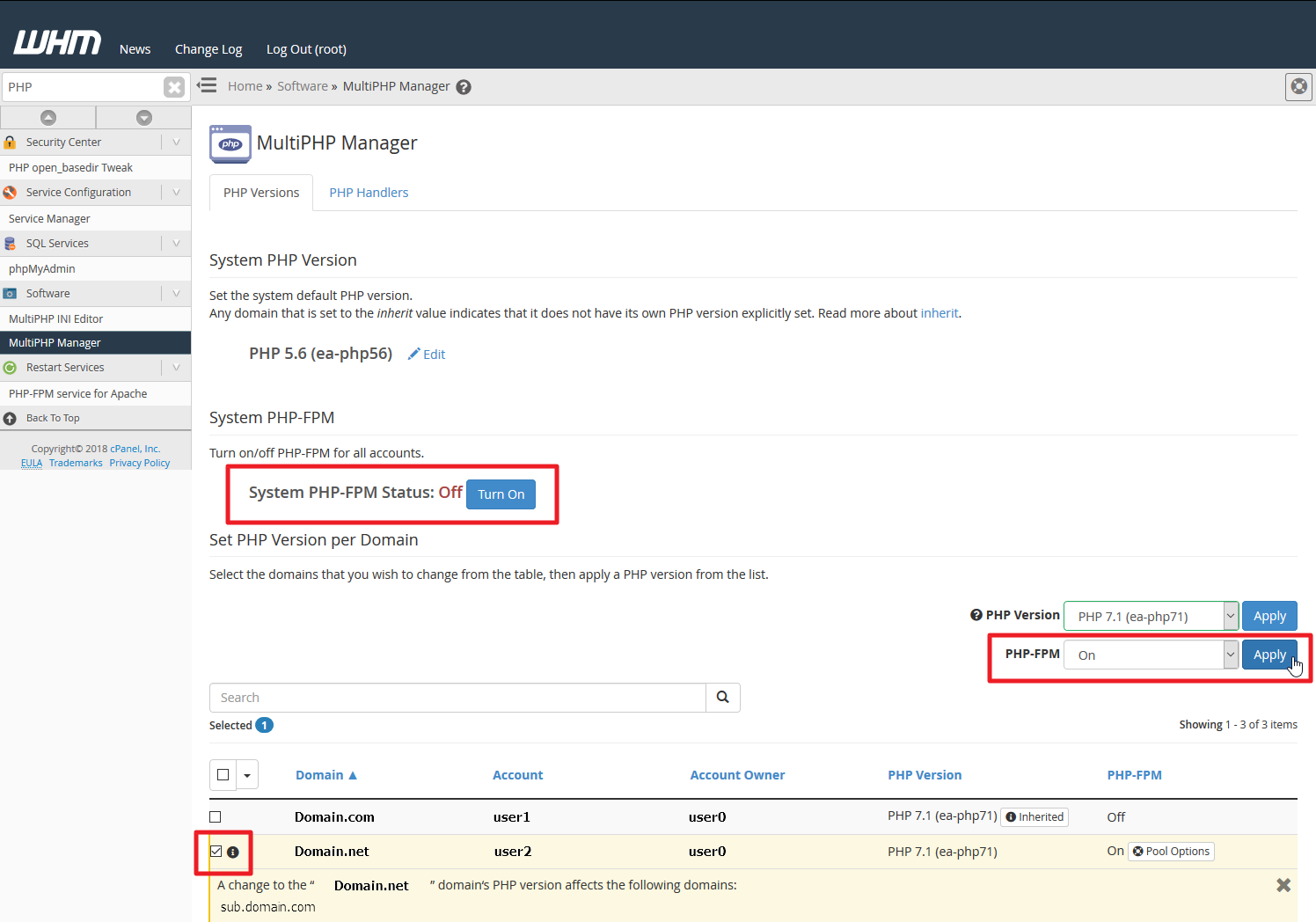The image size is (1316, 922).
Task: Turn On the System PHP-FPM status
Action: pyautogui.click(x=501, y=494)
